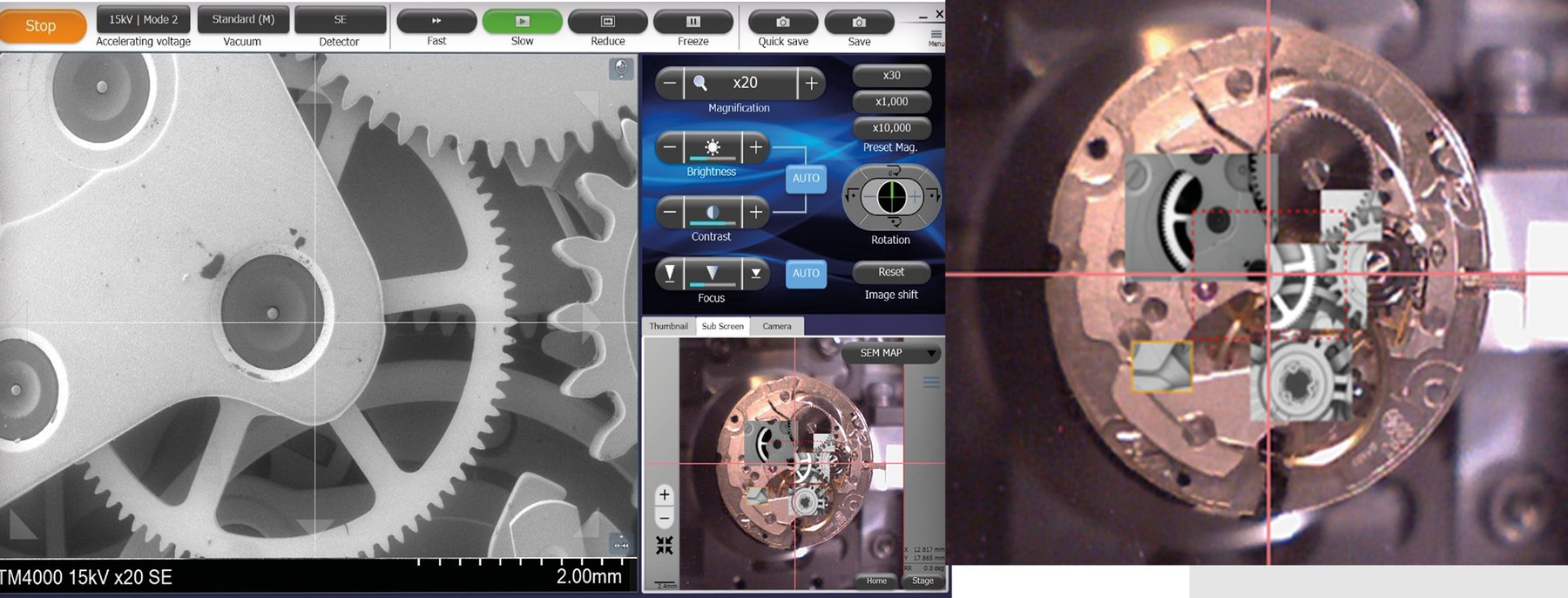Toggle AUTO focus
This screenshot has width=1568, height=598.
(x=806, y=274)
